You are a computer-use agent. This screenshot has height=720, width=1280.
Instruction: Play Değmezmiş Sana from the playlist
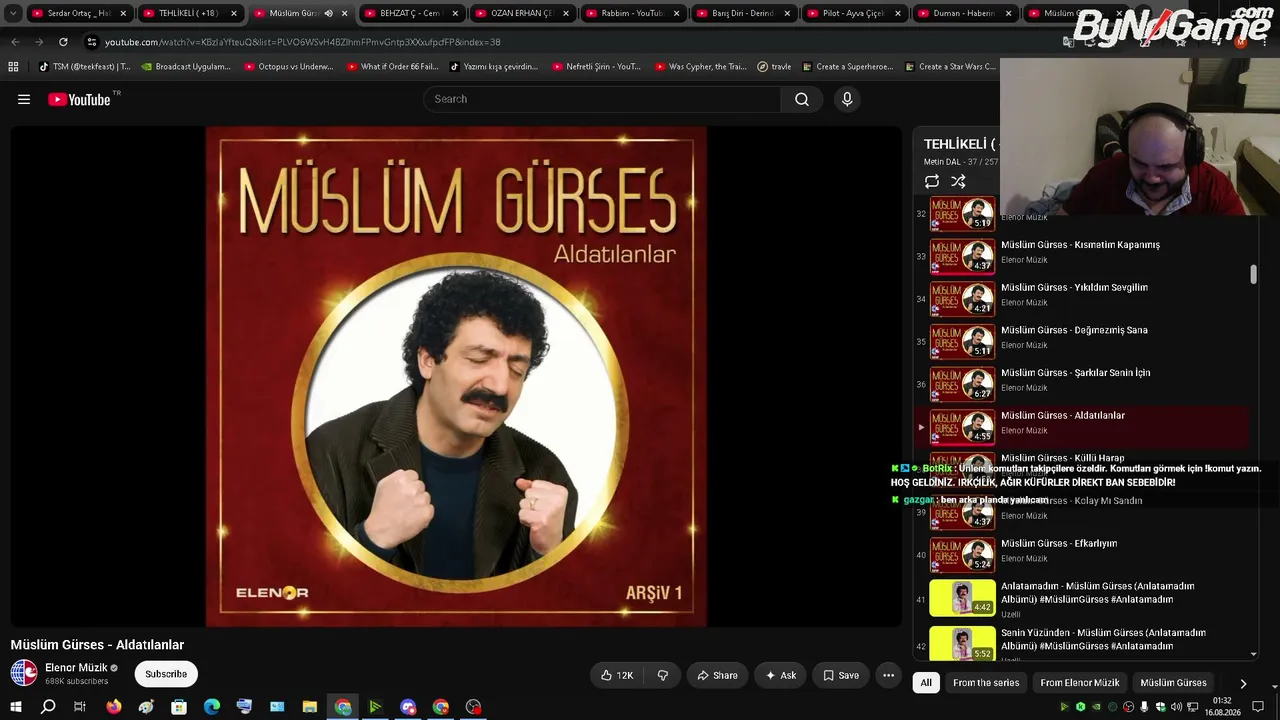click(1083, 342)
